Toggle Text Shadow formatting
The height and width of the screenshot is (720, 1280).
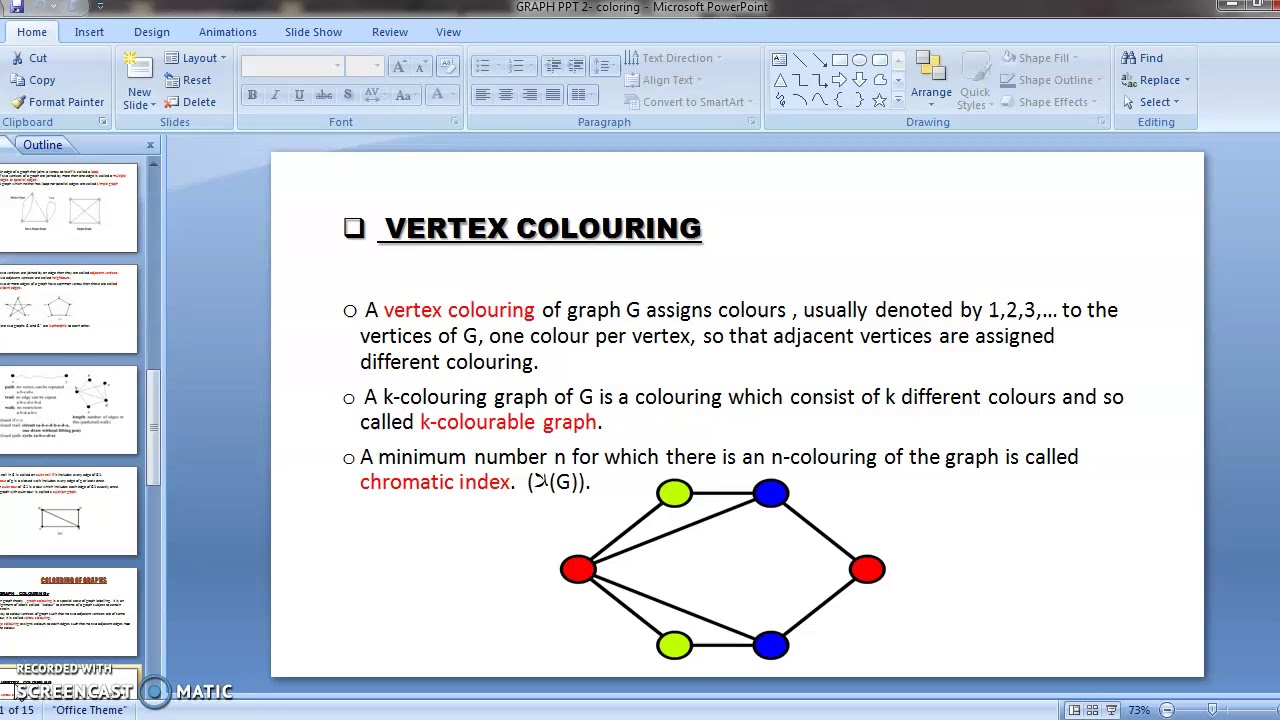pyautogui.click(x=347, y=95)
